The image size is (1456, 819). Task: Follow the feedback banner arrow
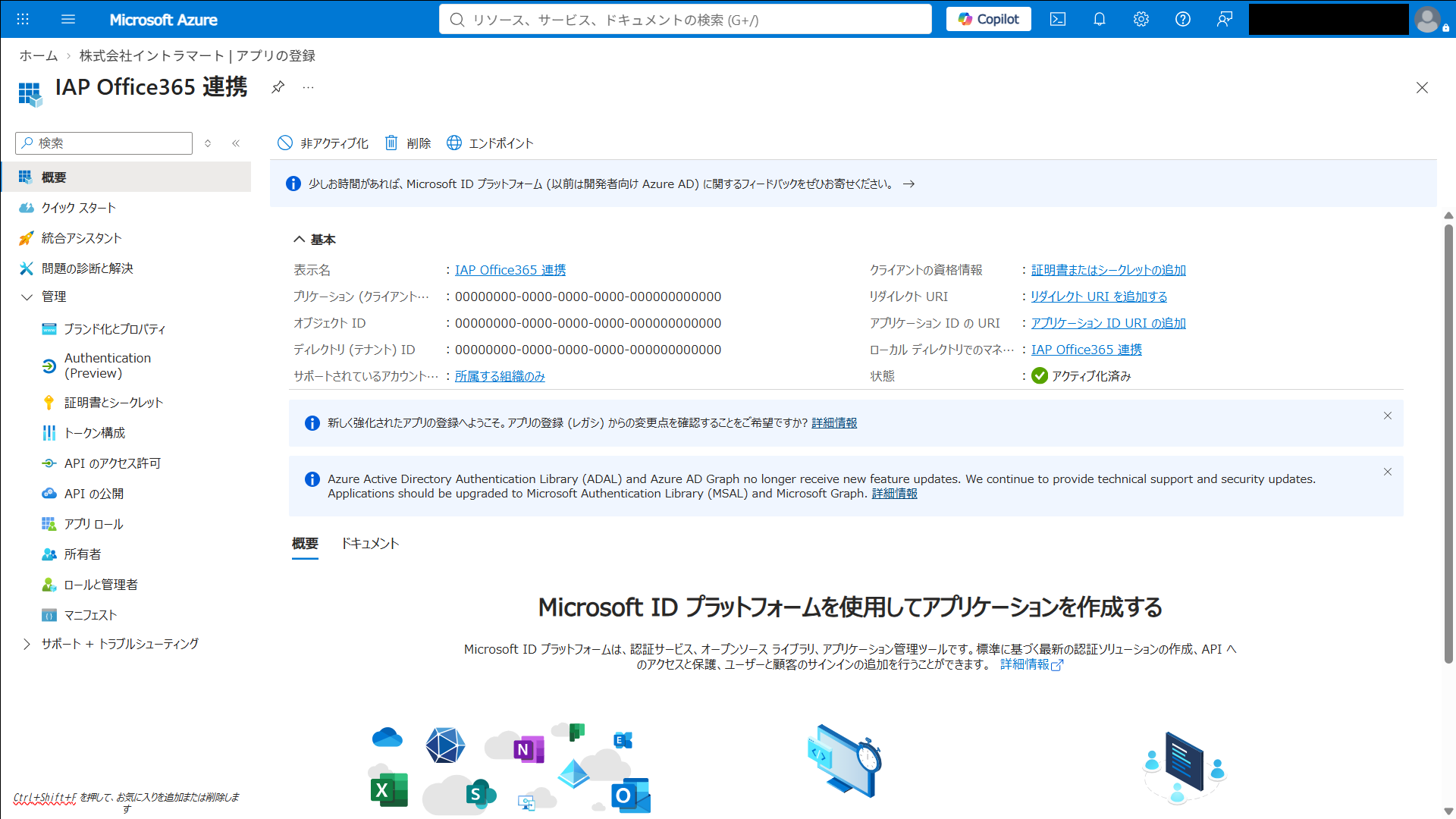(x=908, y=184)
